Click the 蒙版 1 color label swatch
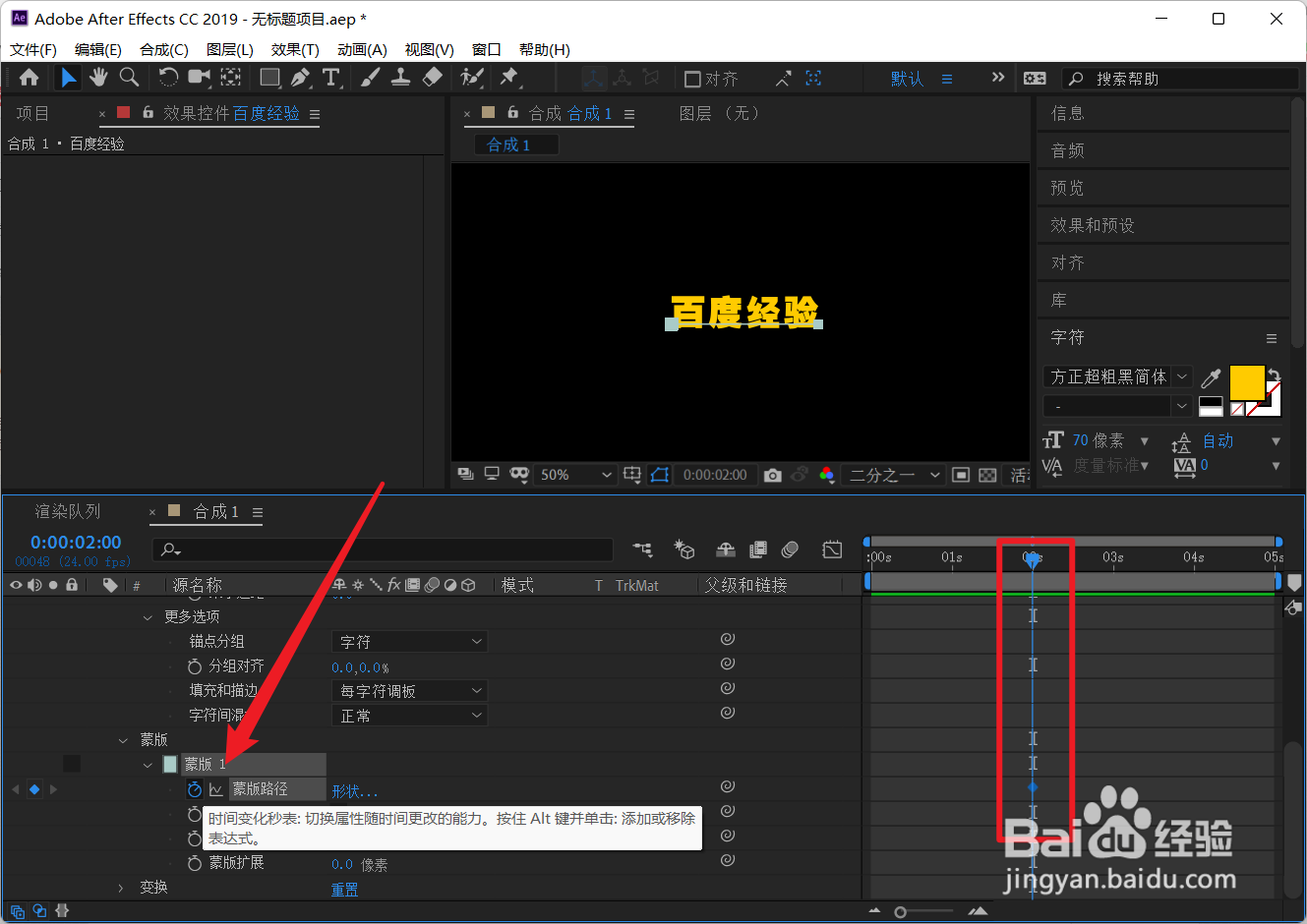1307x924 pixels. click(170, 765)
